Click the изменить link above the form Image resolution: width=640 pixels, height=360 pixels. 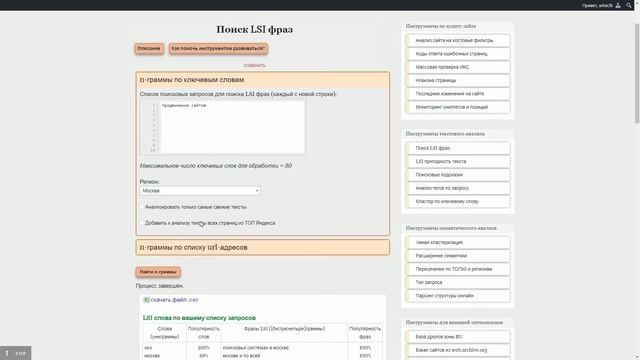tap(254, 65)
